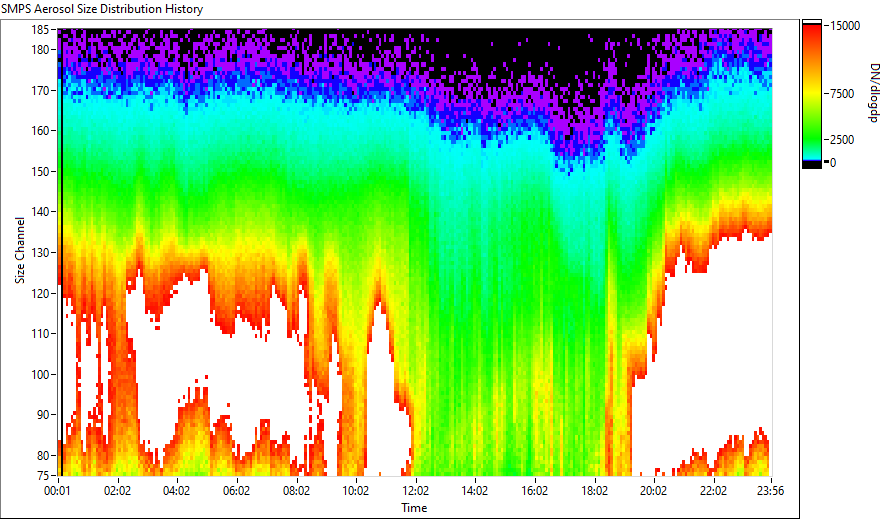Click the 04:02 time tick label
This screenshot has width=884, height=519.
176,491
